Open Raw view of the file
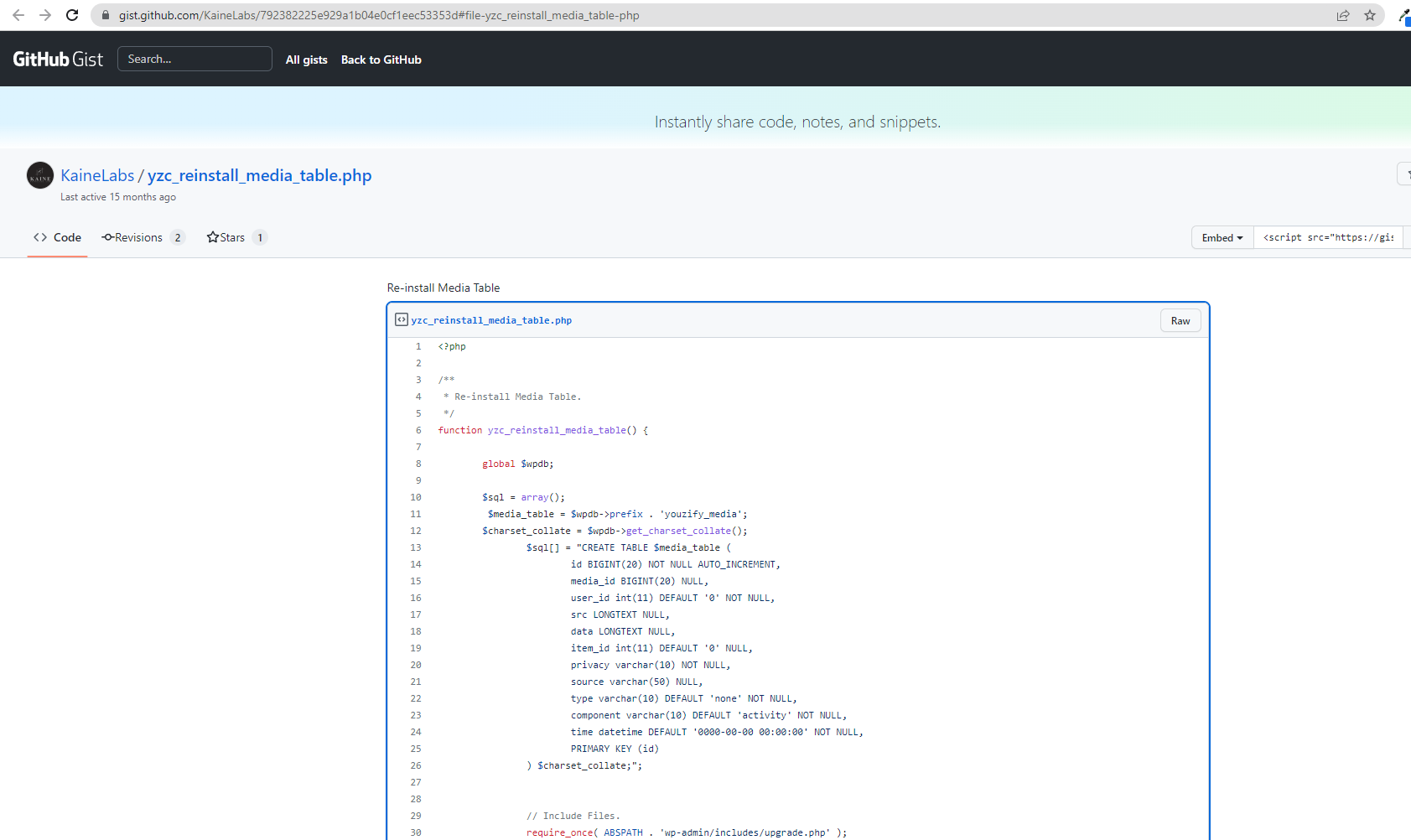 coord(1180,320)
